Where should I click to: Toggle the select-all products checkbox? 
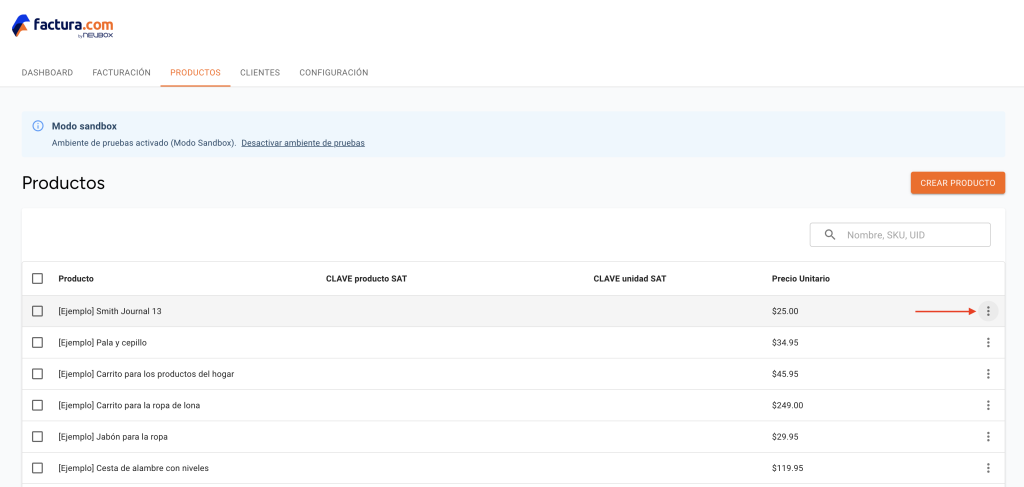37,279
